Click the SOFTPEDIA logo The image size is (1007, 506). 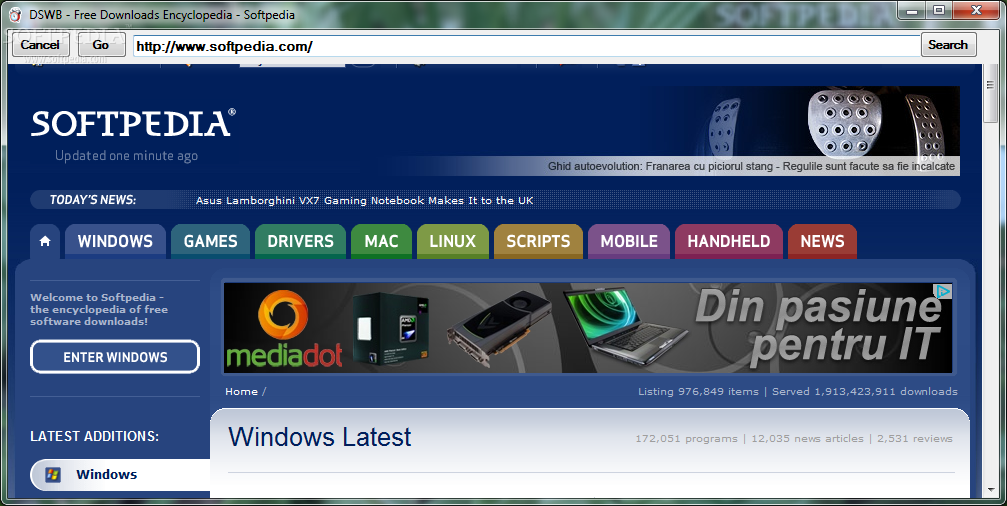coord(134,123)
